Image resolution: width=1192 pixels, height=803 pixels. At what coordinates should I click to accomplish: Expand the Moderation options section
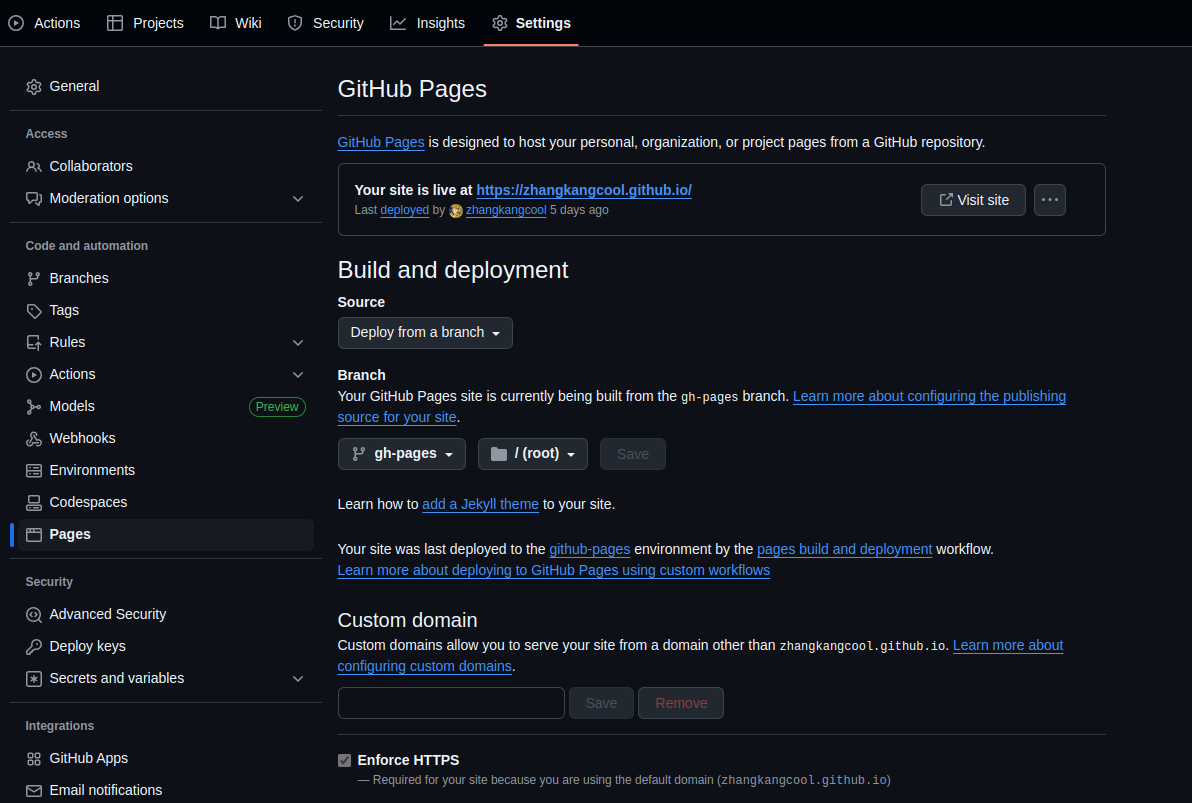tap(297, 199)
